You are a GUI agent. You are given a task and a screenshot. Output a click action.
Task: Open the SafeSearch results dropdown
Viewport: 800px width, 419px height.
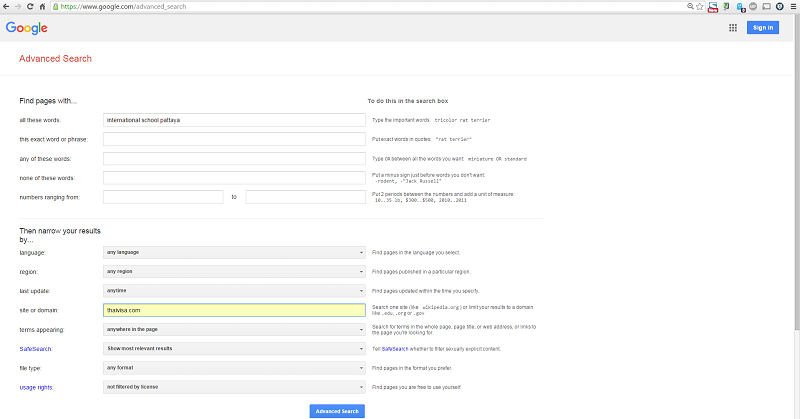(x=234, y=348)
